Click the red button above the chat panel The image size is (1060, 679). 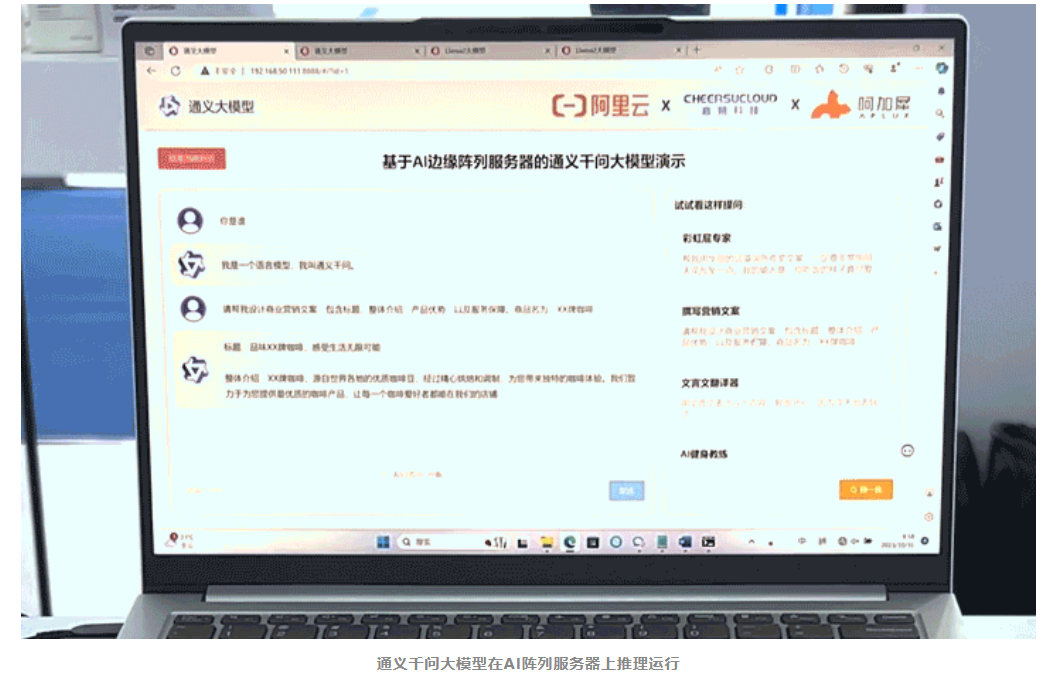click(192, 159)
